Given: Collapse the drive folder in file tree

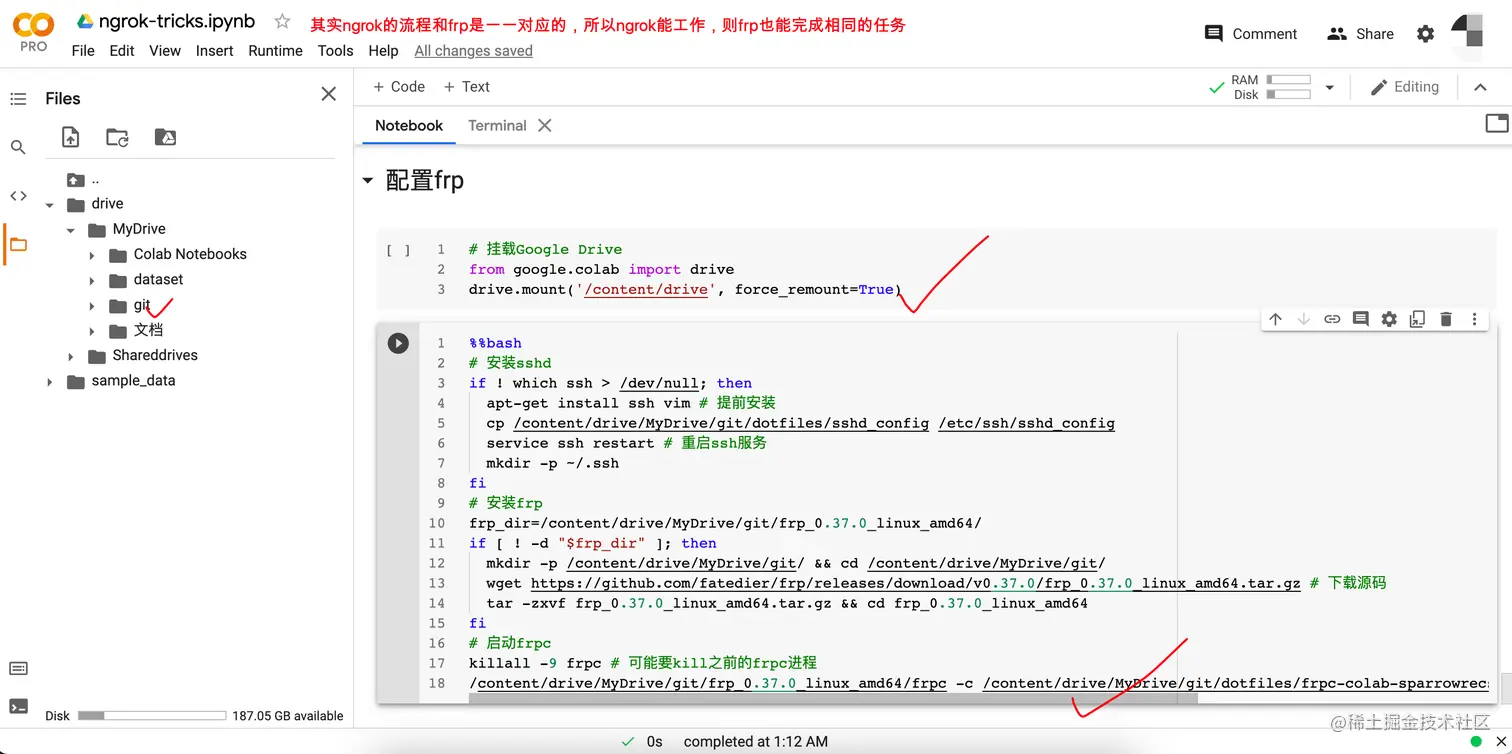Looking at the screenshot, I should coord(49,203).
